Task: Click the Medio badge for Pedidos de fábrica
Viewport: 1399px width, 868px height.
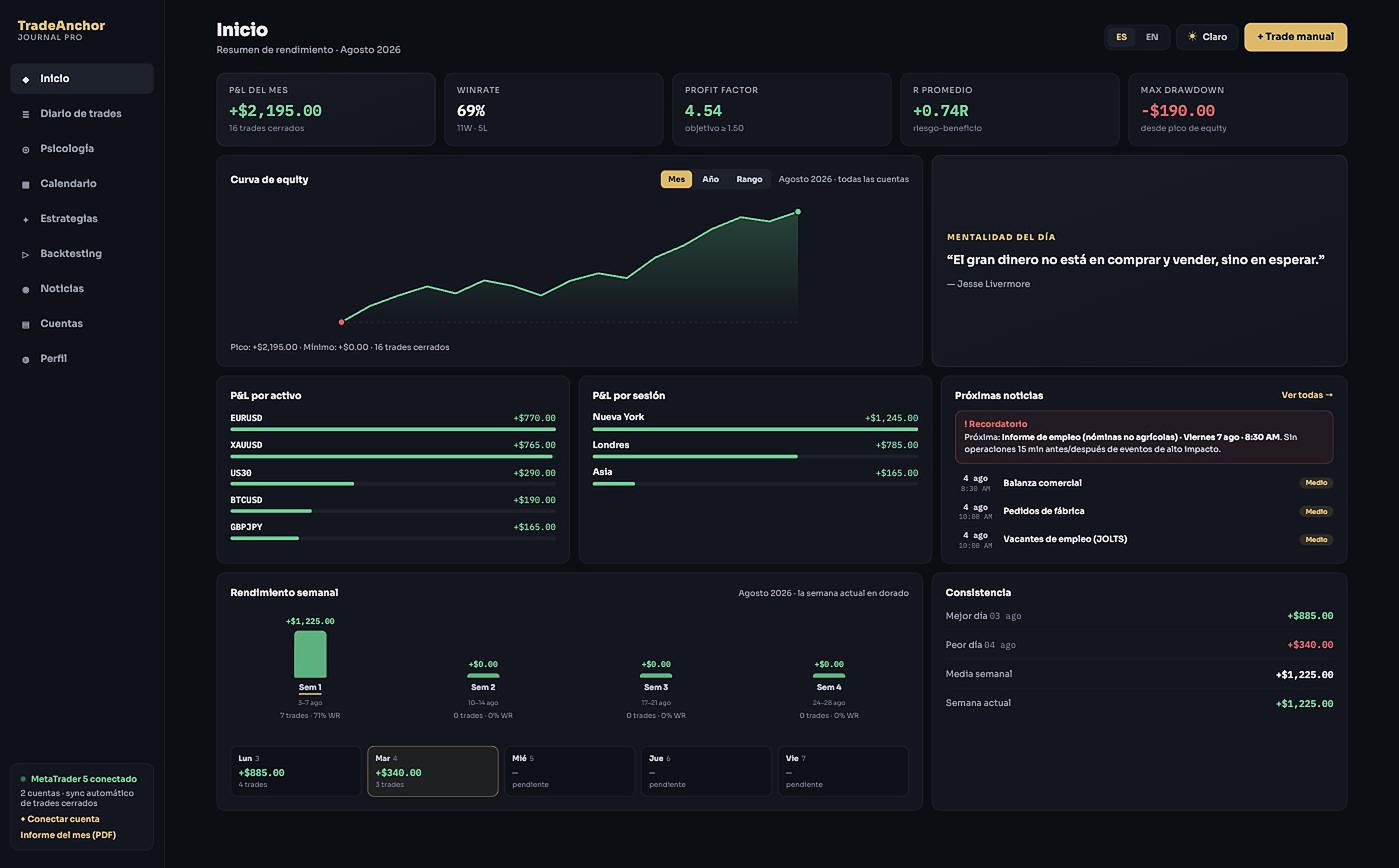Action: [1316, 511]
